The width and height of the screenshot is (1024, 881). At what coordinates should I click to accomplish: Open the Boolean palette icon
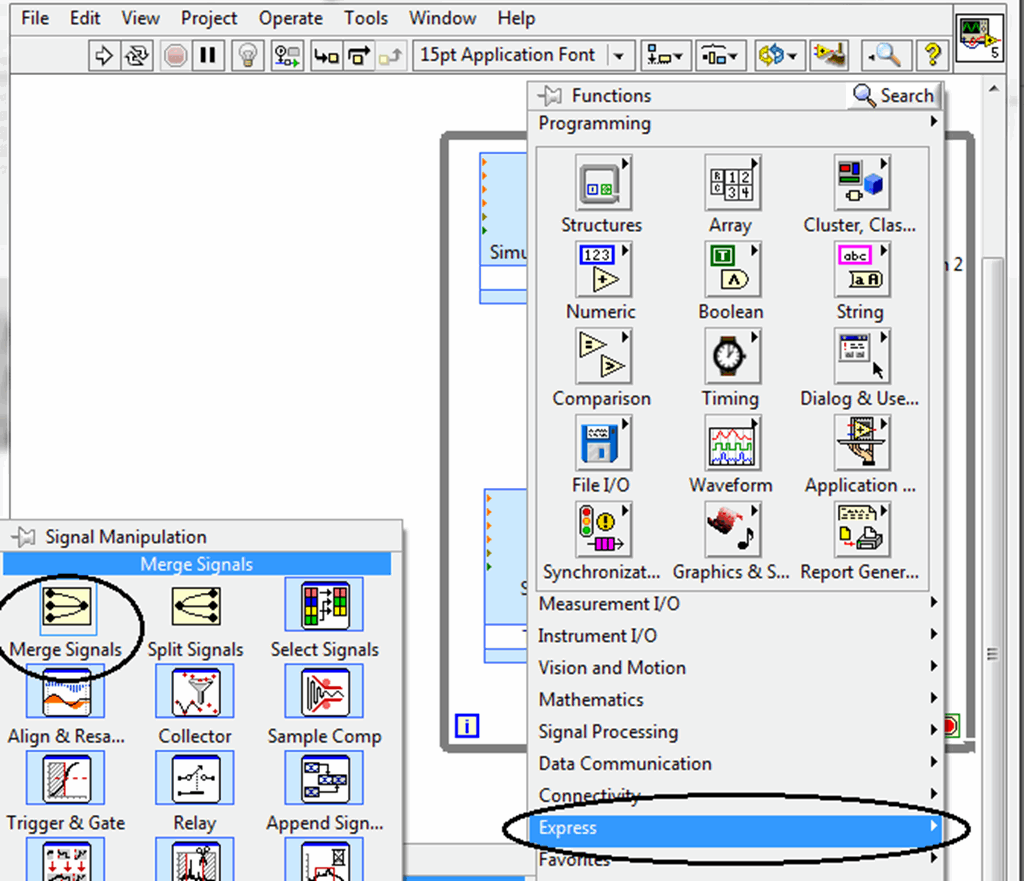[x=731, y=268]
